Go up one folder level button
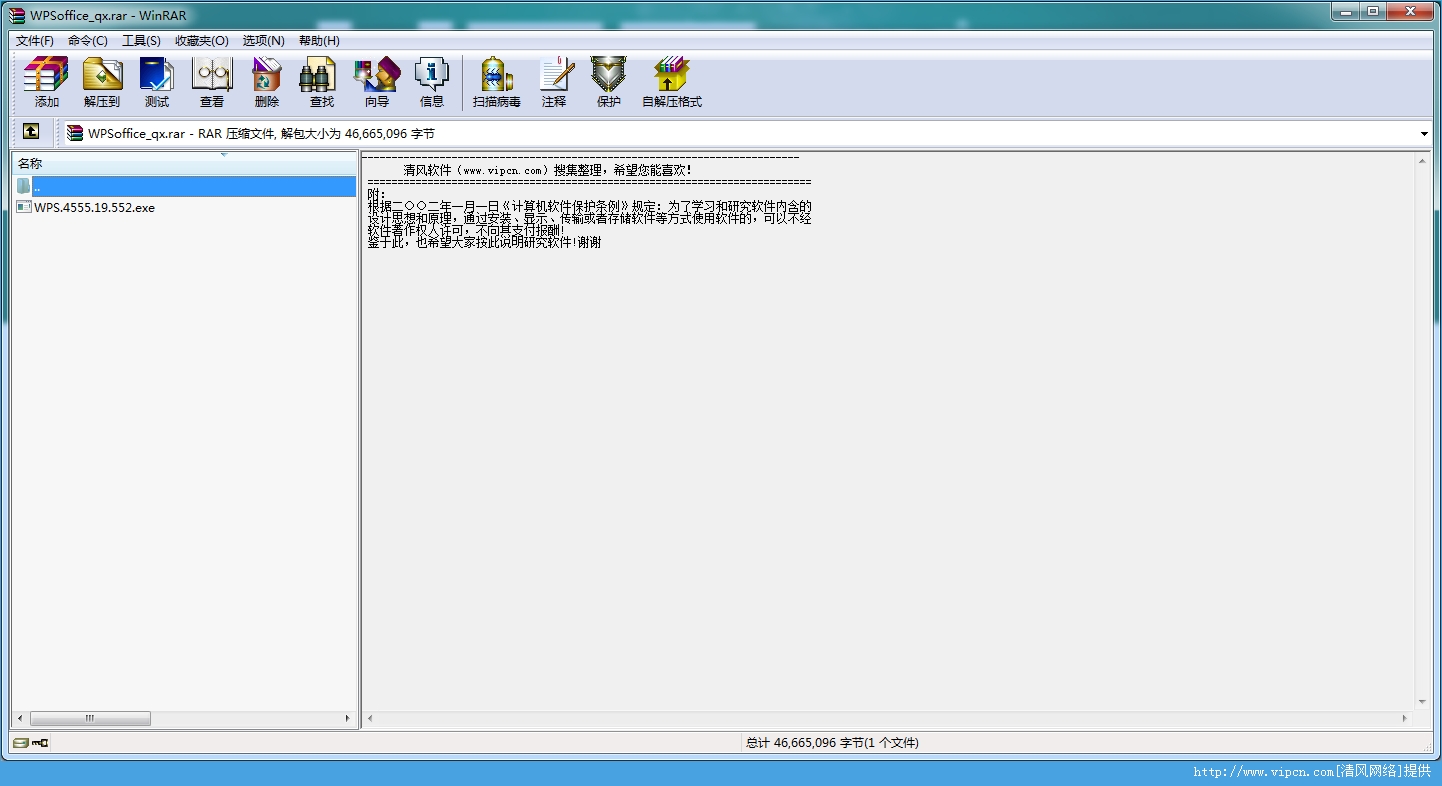 (x=31, y=132)
